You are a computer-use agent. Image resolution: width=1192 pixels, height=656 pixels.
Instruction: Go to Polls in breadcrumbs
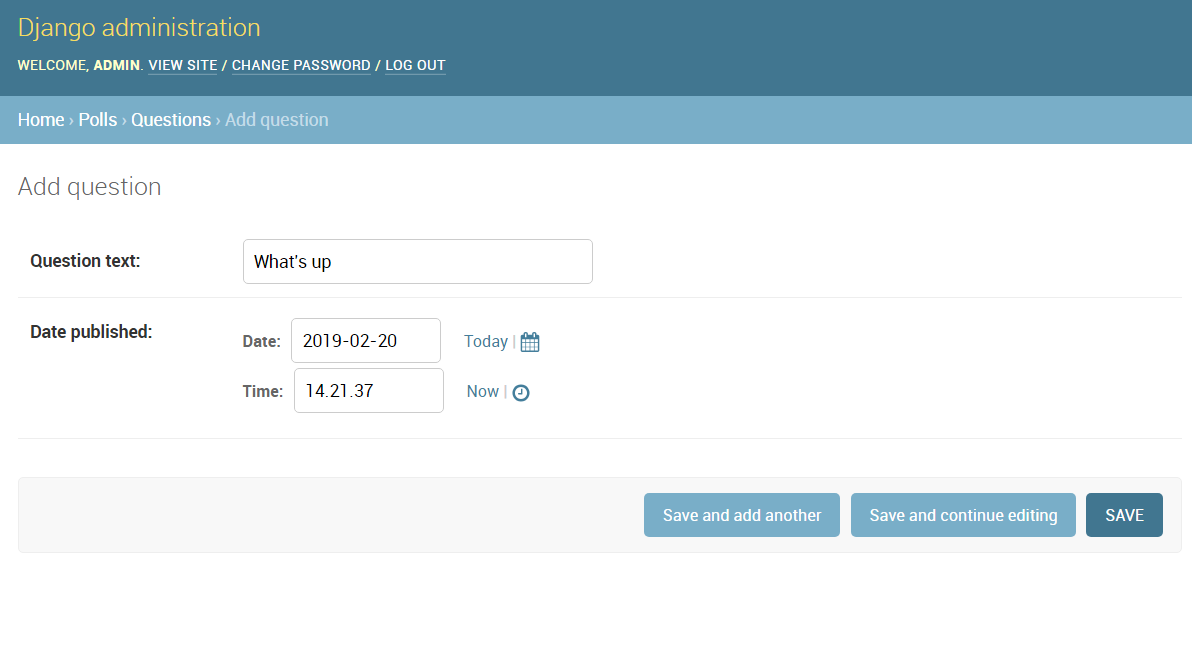point(98,120)
